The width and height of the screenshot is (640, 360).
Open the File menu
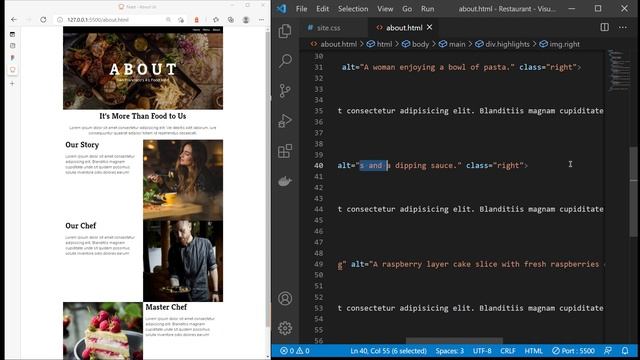pyautogui.click(x=302, y=9)
